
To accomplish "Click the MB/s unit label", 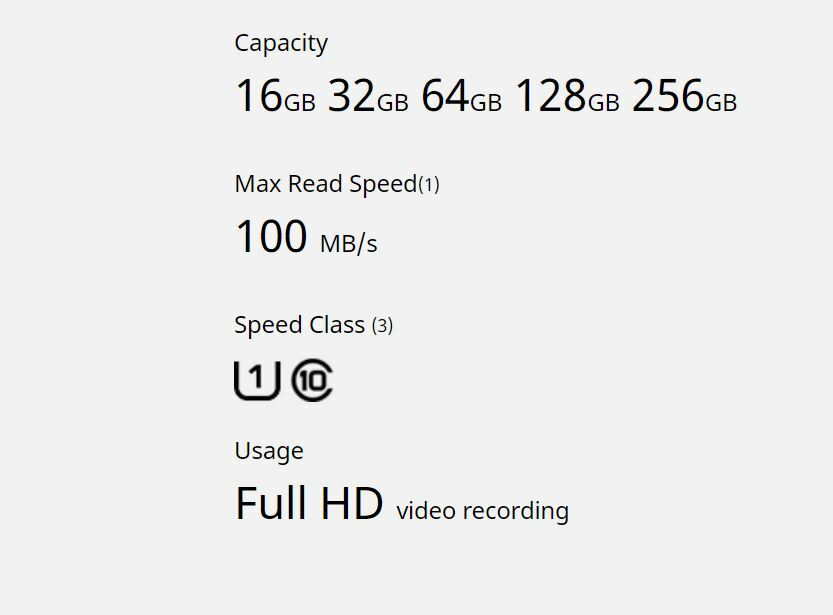I will 348,244.
